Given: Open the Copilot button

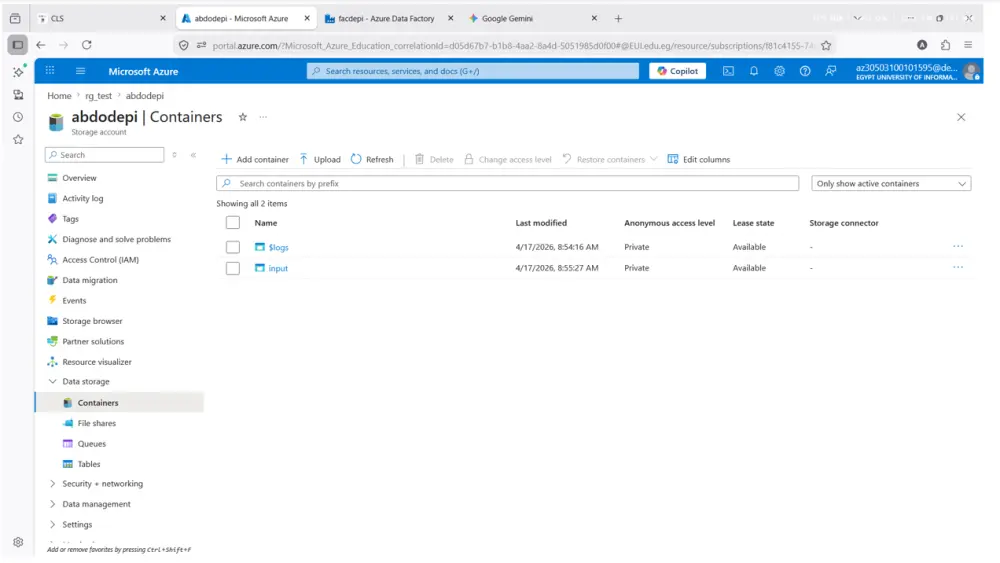Looking at the screenshot, I should tap(677, 71).
